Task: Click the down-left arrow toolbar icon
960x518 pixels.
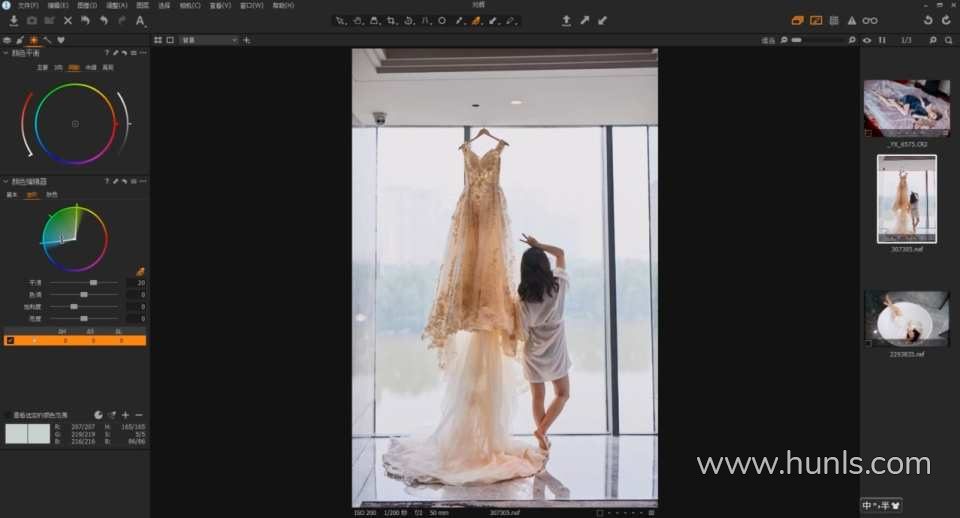Action: 602,21
